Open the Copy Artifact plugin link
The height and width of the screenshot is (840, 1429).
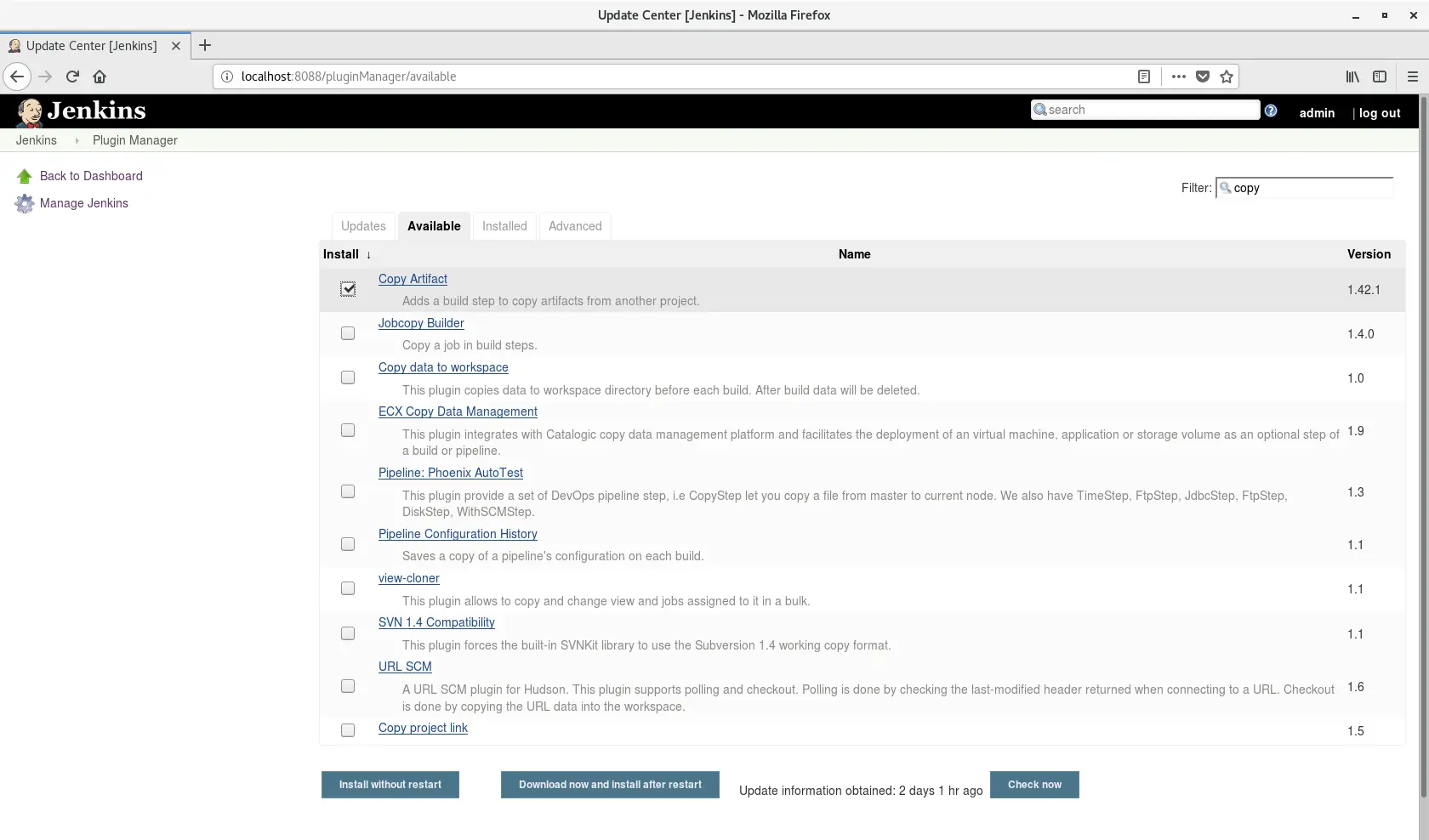[413, 279]
